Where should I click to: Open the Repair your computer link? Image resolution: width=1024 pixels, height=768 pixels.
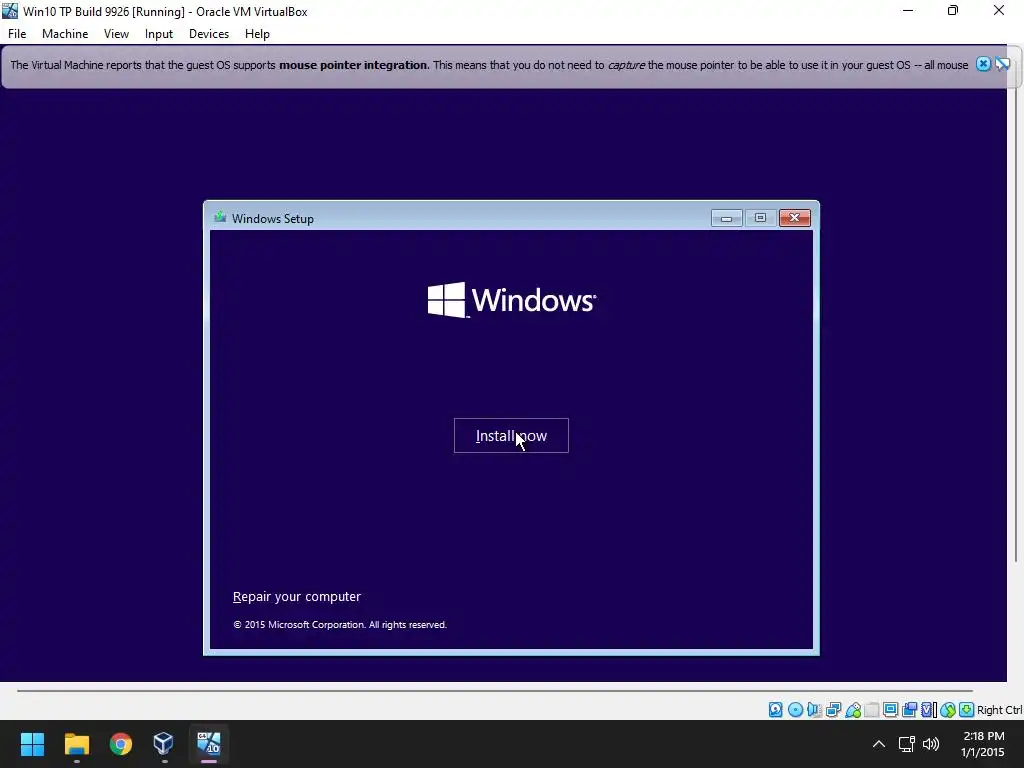(x=296, y=596)
